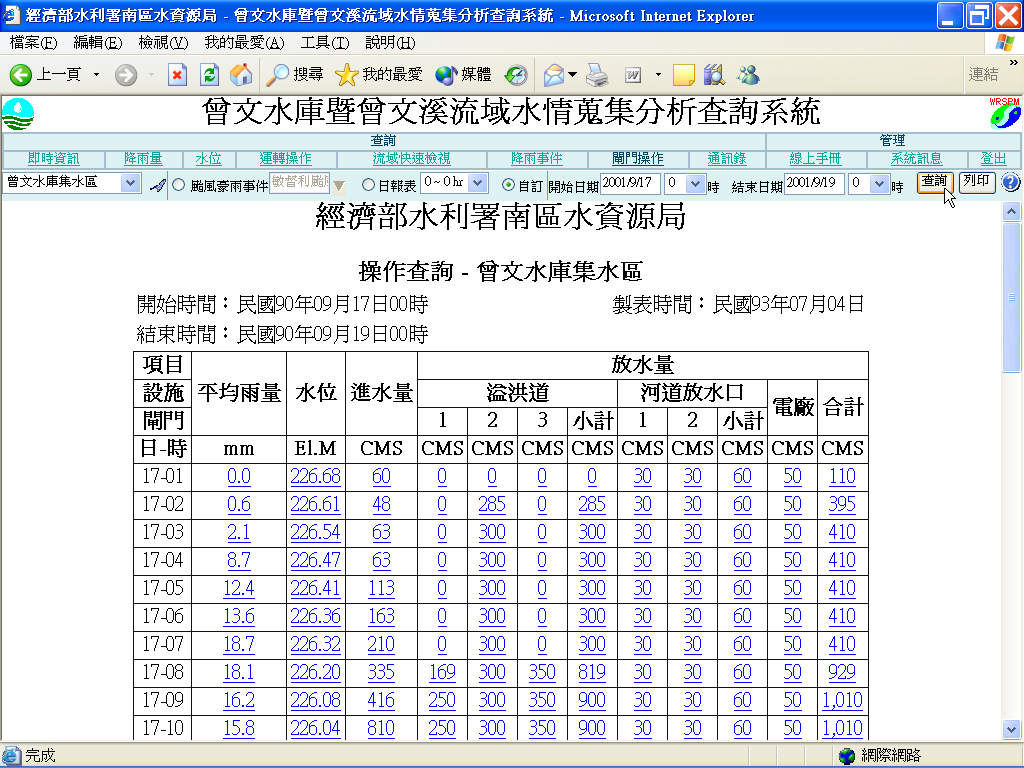Open the 即時資訊 link
This screenshot has width=1024, height=768.
(54, 159)
